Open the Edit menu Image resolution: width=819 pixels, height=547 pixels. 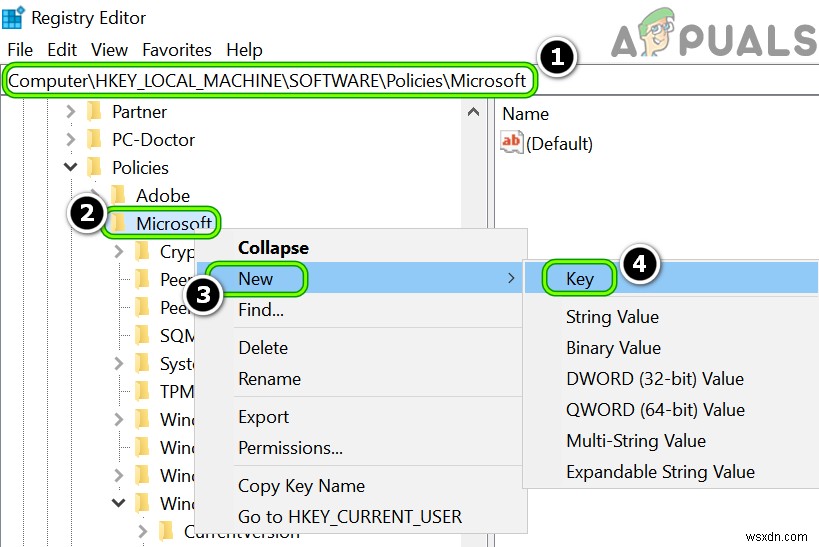click(62, 50)
